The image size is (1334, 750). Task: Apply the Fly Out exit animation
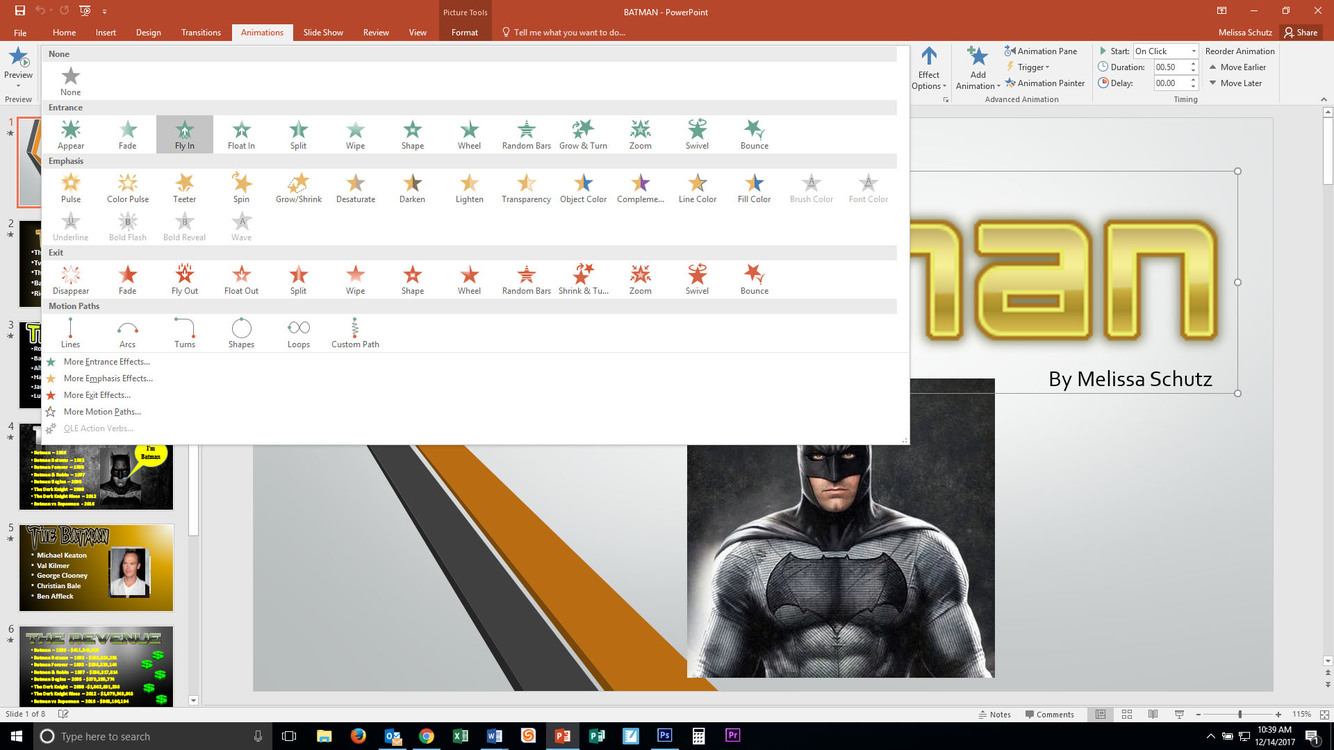coord(185,279)
